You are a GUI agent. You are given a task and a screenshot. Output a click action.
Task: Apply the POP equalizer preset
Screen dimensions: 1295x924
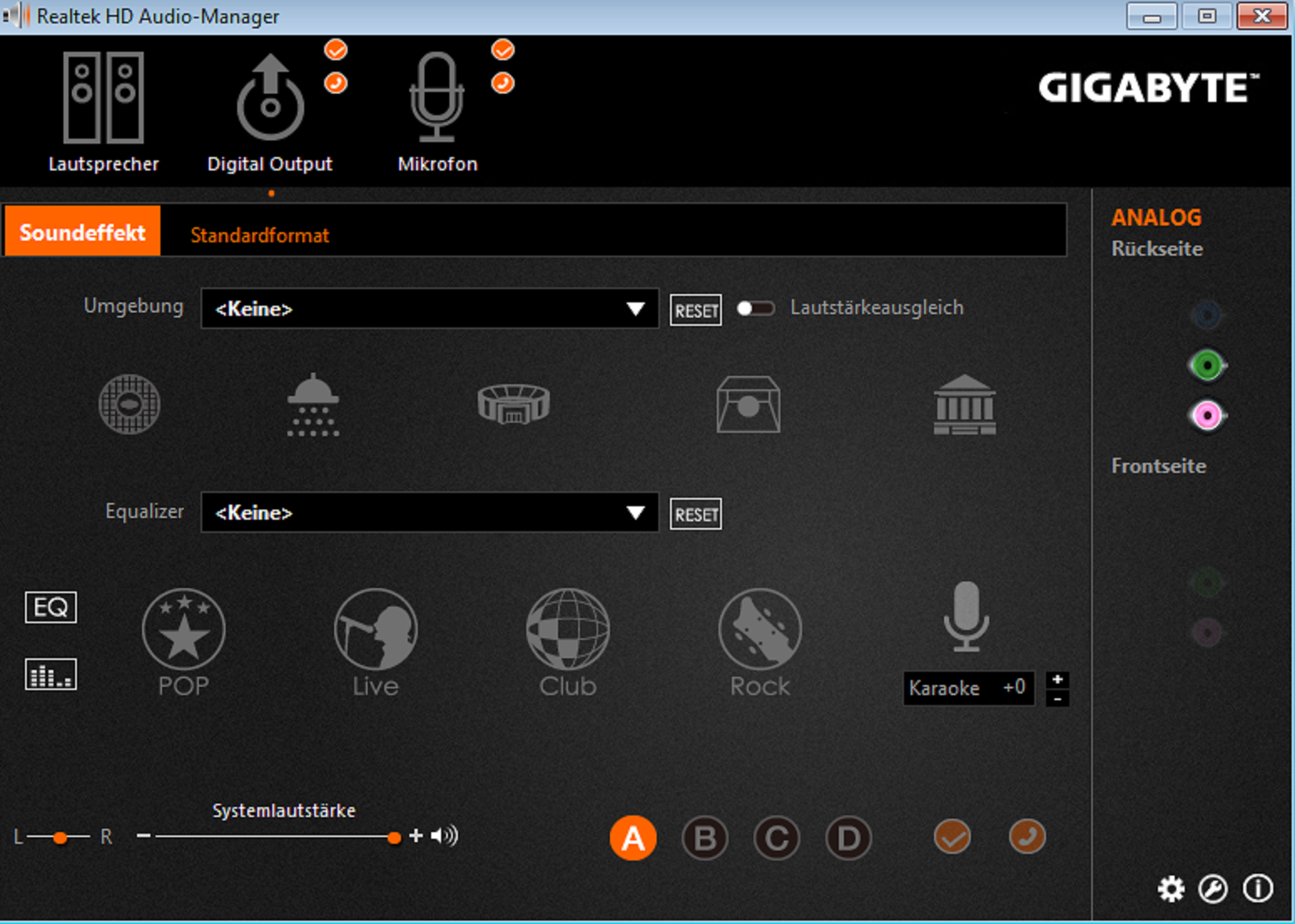pyautogui.click(x=184, y=643)
